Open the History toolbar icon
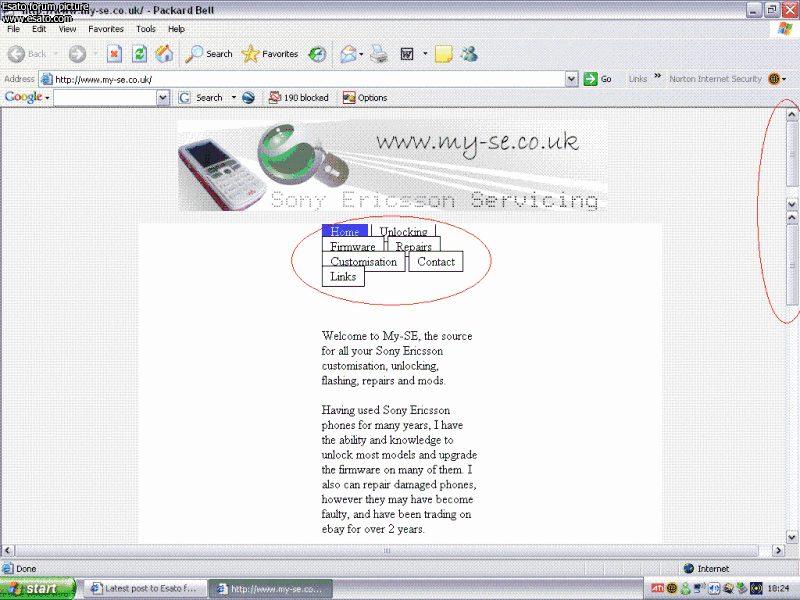The image size is (800, 600). [x=317, y=54]
